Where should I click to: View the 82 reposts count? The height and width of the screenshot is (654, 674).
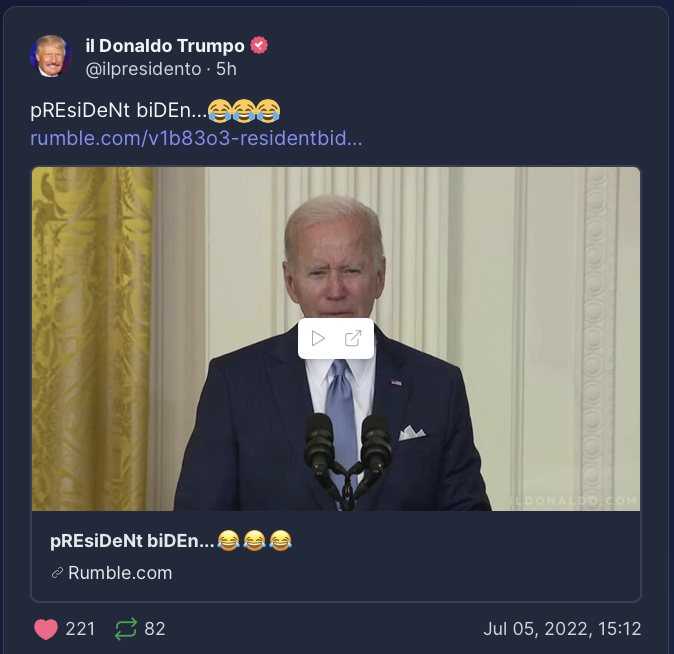[x=155, y=629]
